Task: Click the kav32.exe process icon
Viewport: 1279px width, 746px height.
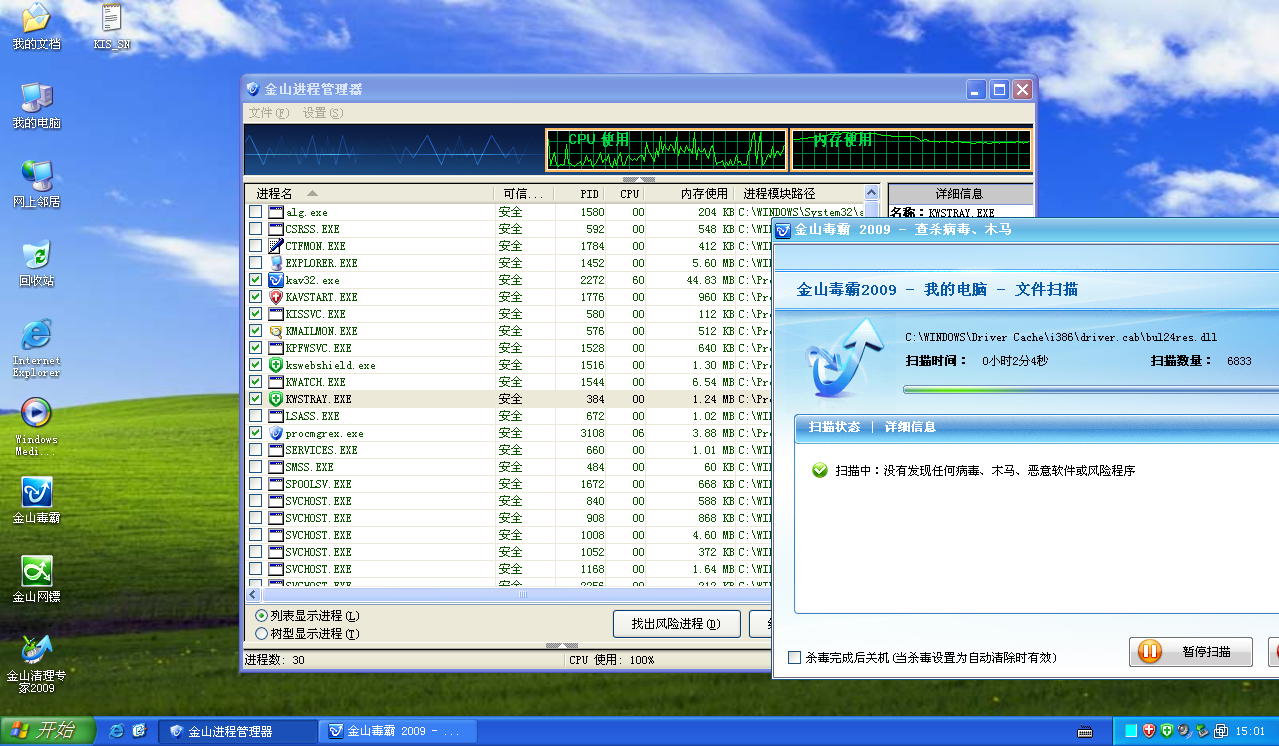Action: click(276, 280)
